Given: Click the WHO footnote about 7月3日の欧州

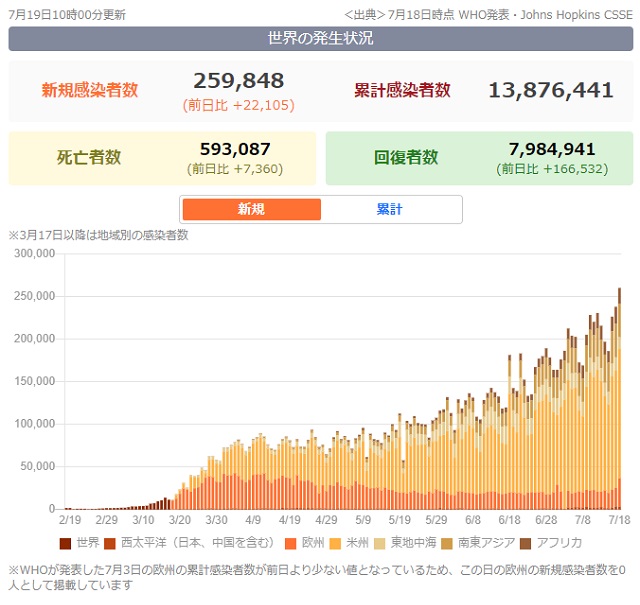Looking at the screenshot, I should [317, 578].
